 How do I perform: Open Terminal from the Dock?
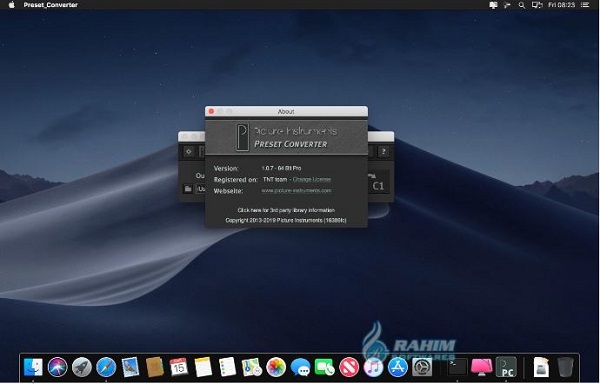457,367
